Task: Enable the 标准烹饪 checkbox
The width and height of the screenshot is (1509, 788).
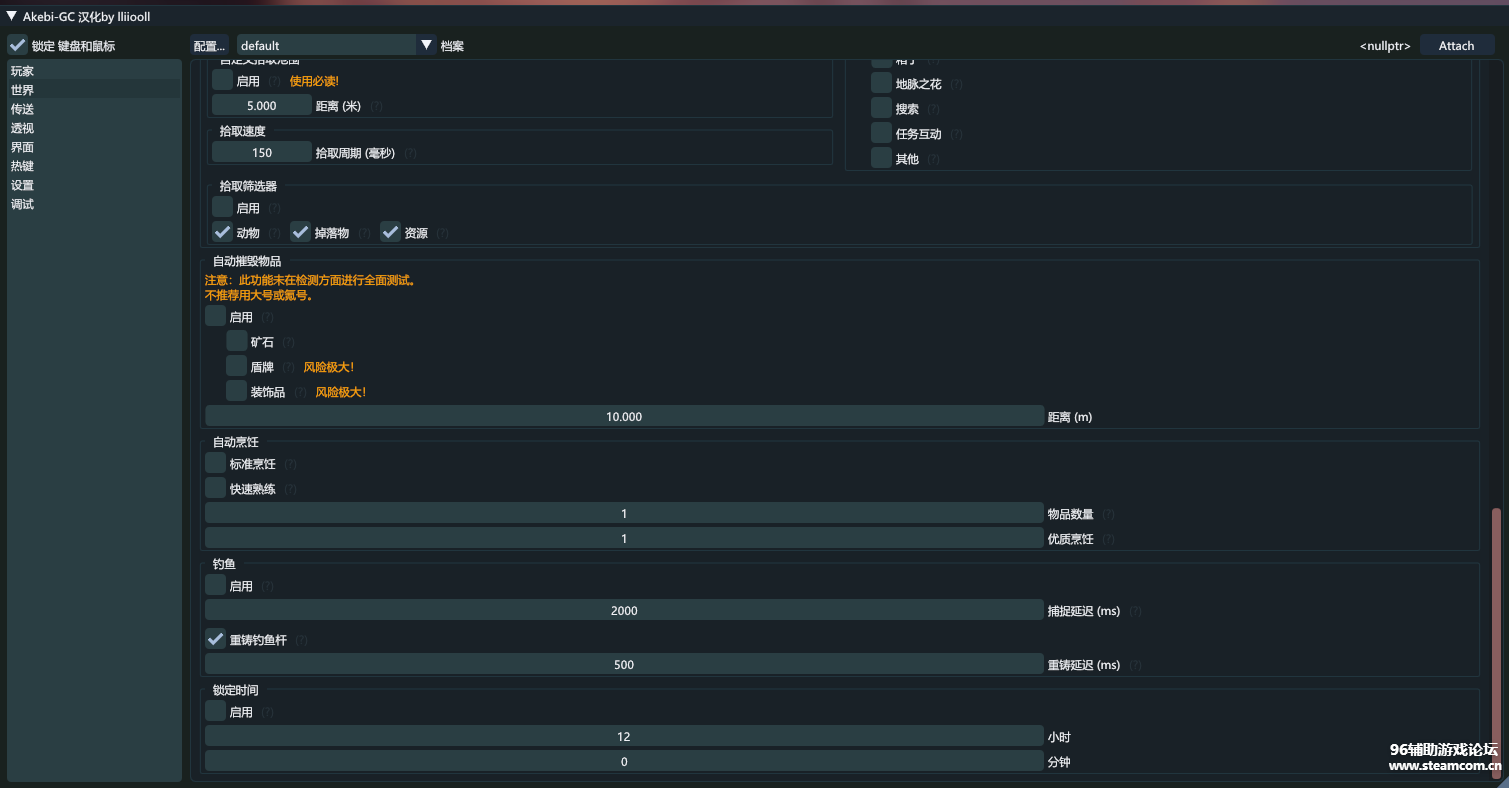Action: [215, 463]
